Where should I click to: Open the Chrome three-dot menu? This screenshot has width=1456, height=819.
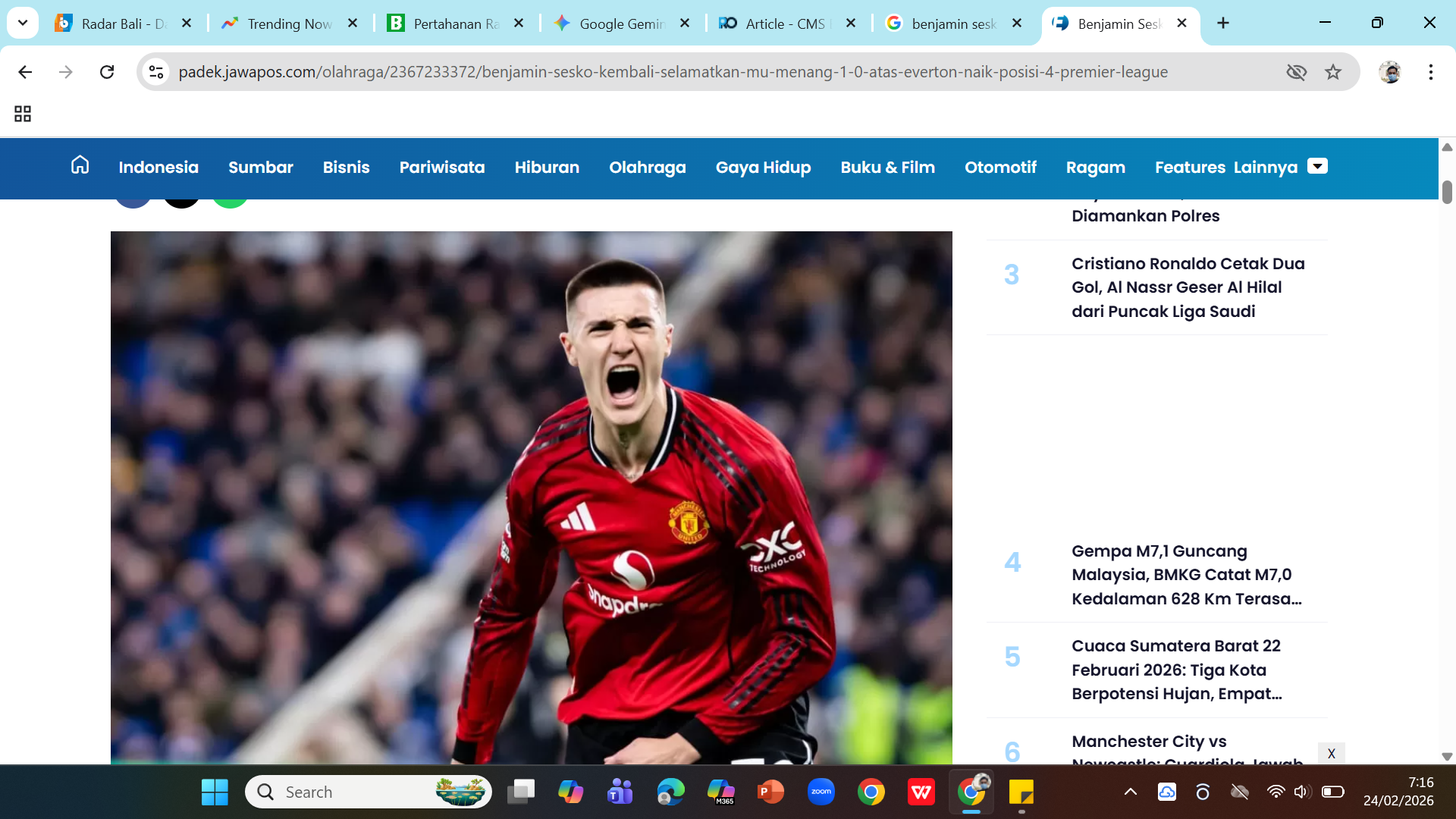pos(1431,72)
